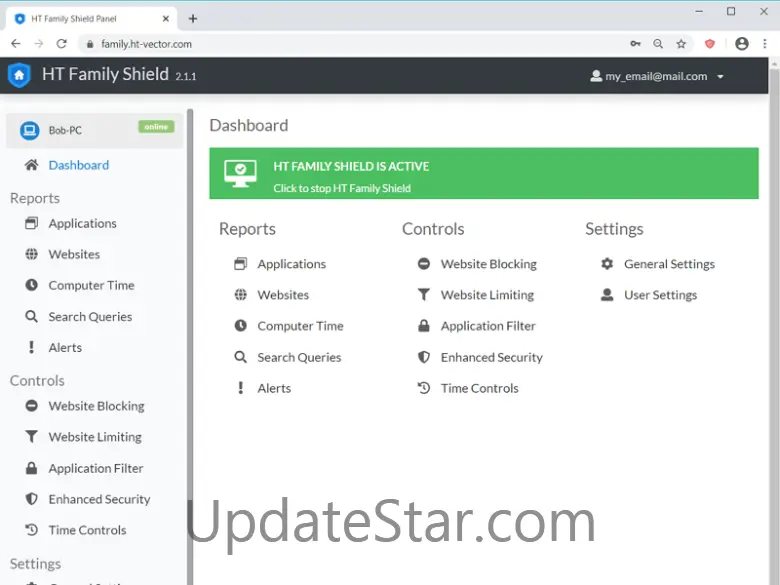The image size is (780, 585).
Task: Click the sidebar Search Queries magnifier icon
Action: pos(31,316)
